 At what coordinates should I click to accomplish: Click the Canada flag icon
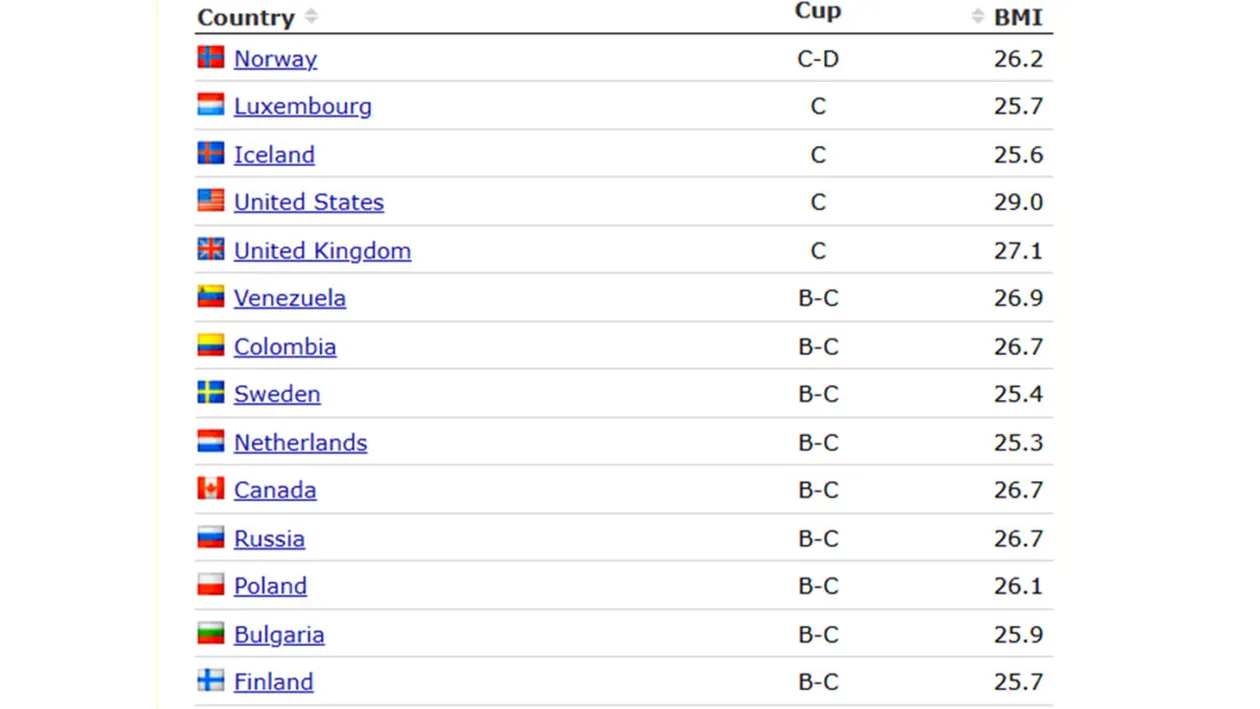(210, 489)
